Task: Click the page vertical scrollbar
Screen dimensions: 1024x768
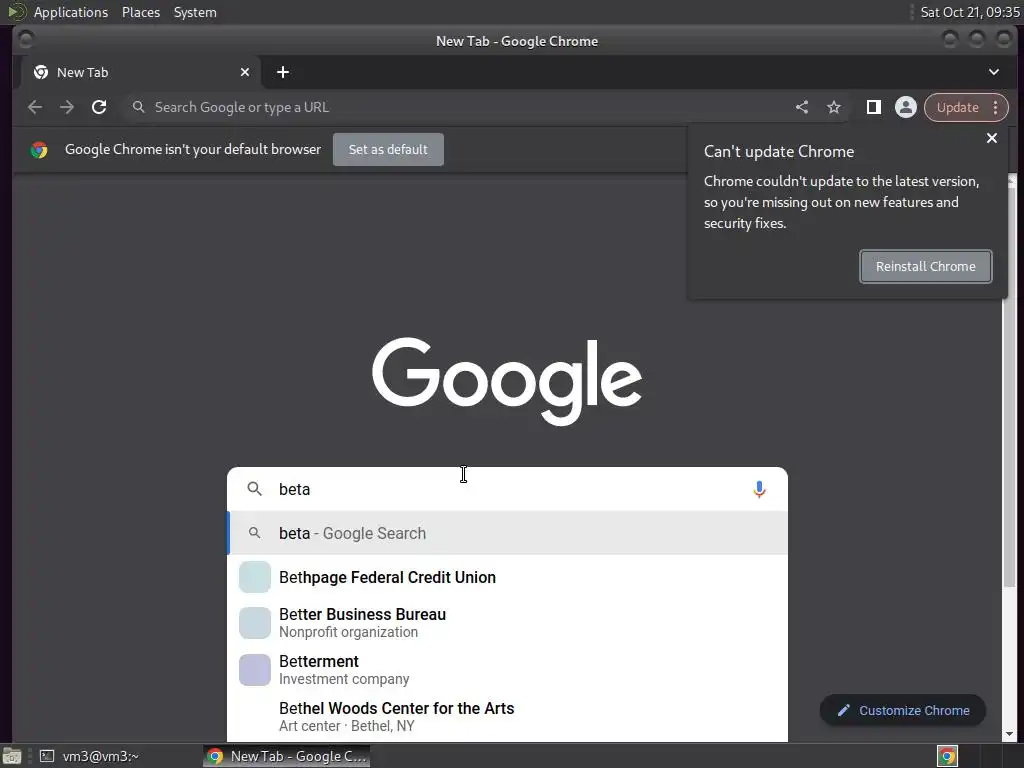Action: [x=1010, y=385]
